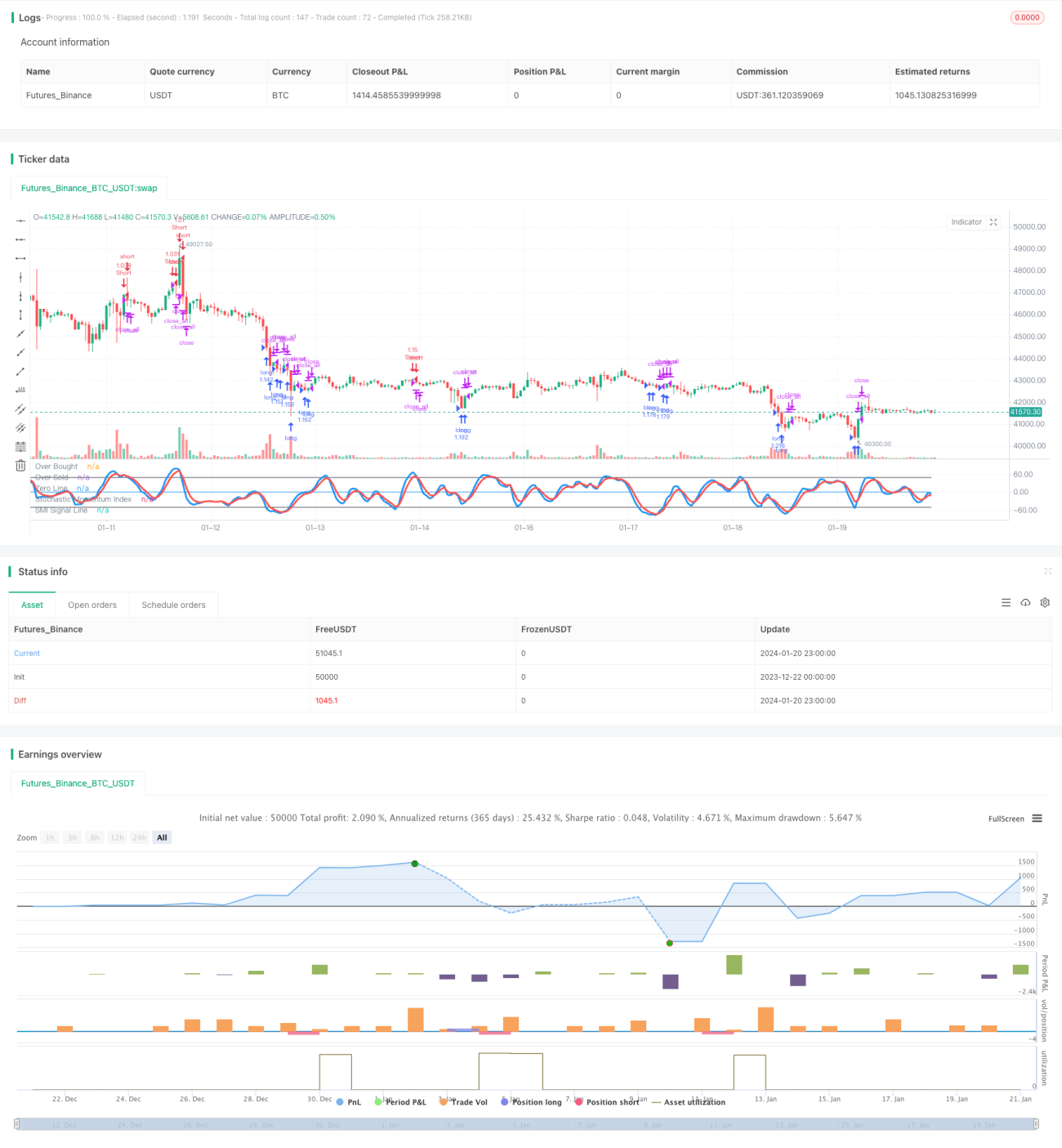The height and width of the screenshot is (1148, 1062).
Task: Expand the Status info panel
Action: [x=1047, y=571]
